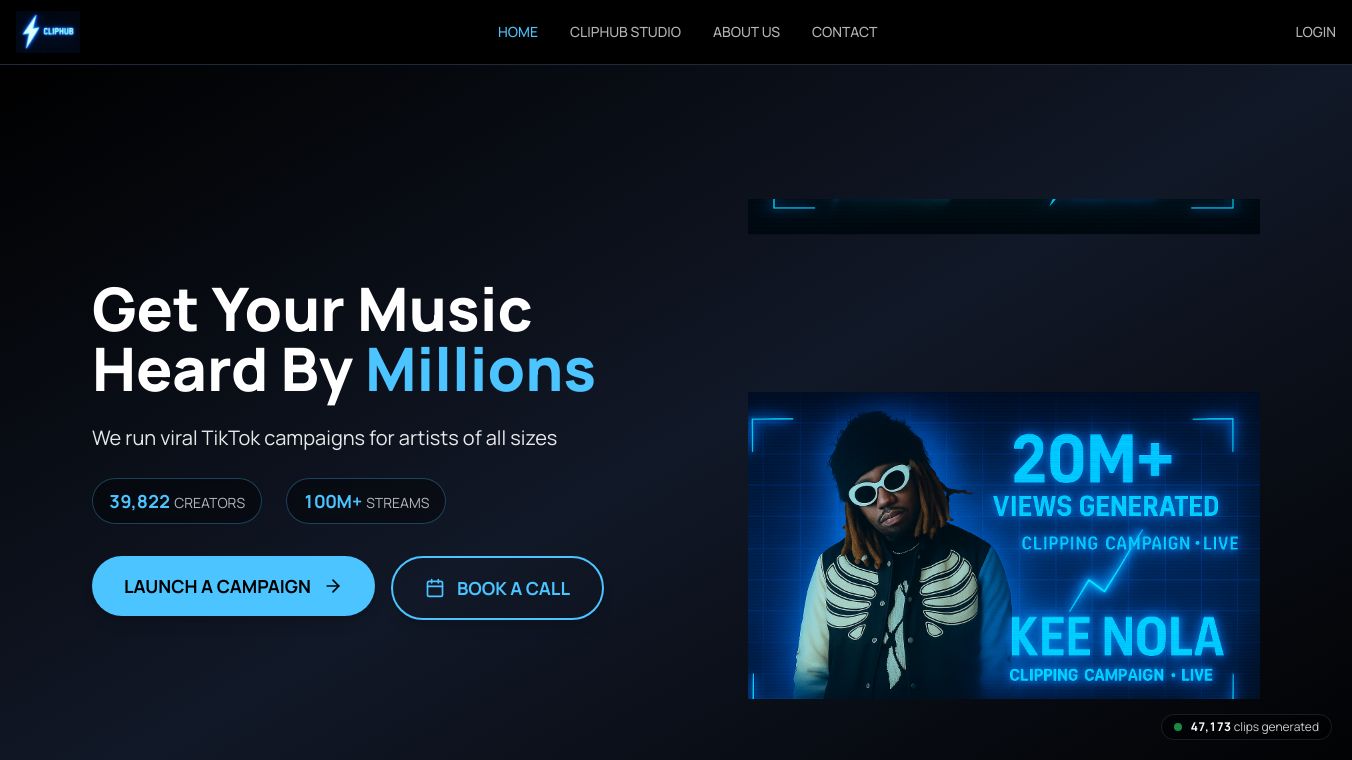
Task: Click the blue Millions headline word
Action: click(481, 370)
